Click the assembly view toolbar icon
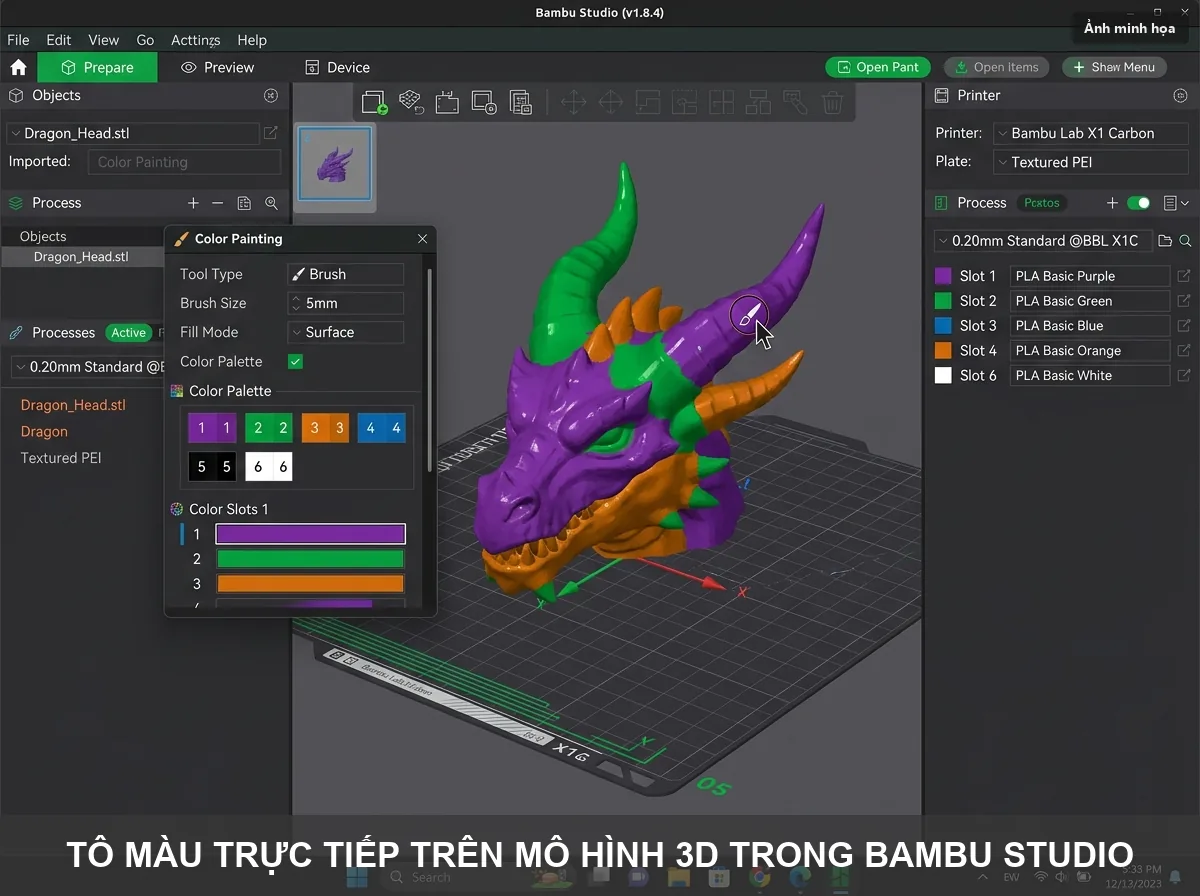Image resolution: width=1200 pixels, height=896 pixels. click(x=759, y=102)
